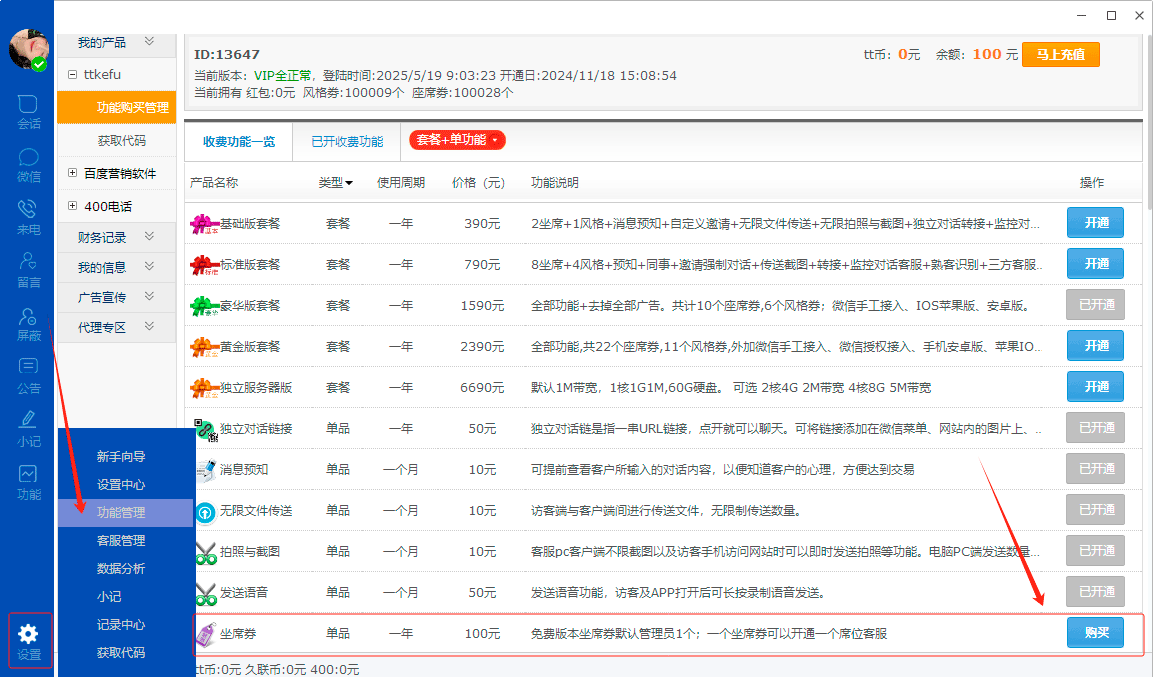
Task: Click the 基础版套餐 gift icon
Action: [x=204, y=223]
